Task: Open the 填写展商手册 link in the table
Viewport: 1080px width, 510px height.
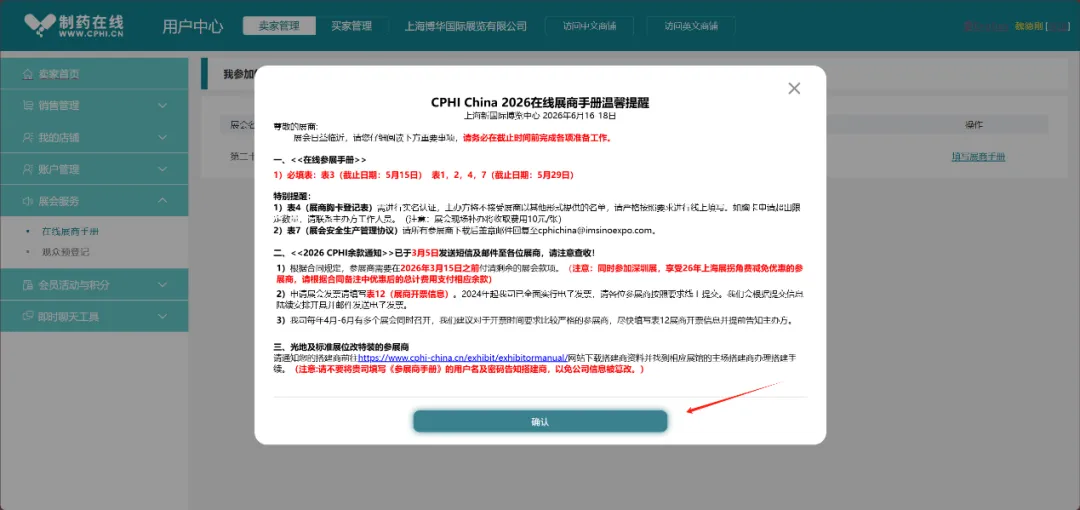Action: (978, 156)
